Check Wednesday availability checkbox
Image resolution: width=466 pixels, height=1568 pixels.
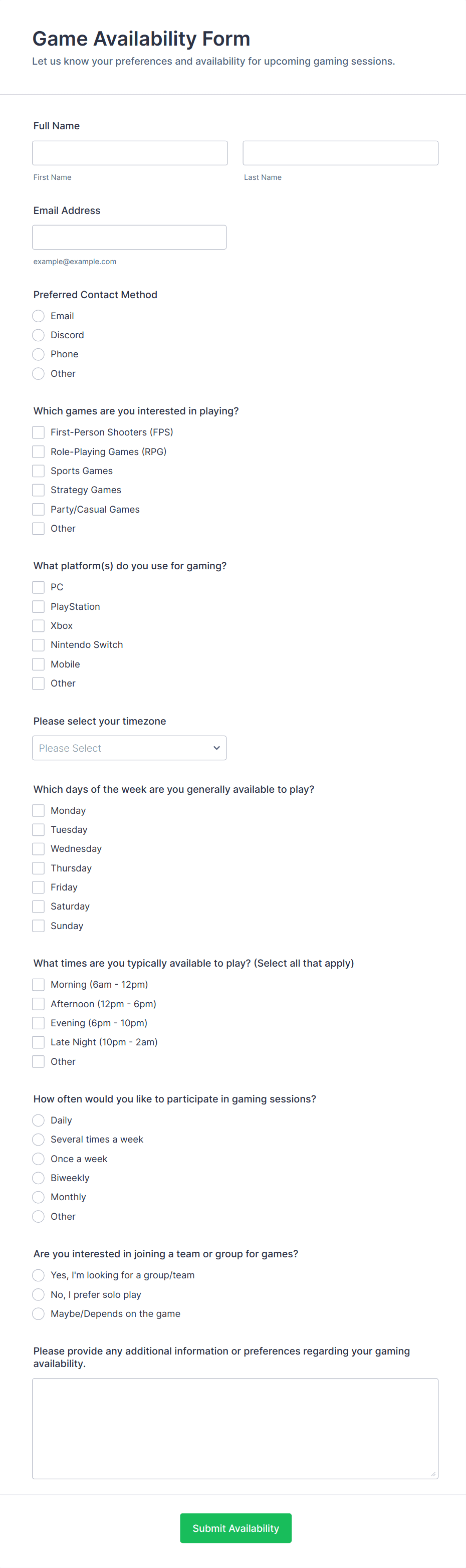[x=38, y=848]
